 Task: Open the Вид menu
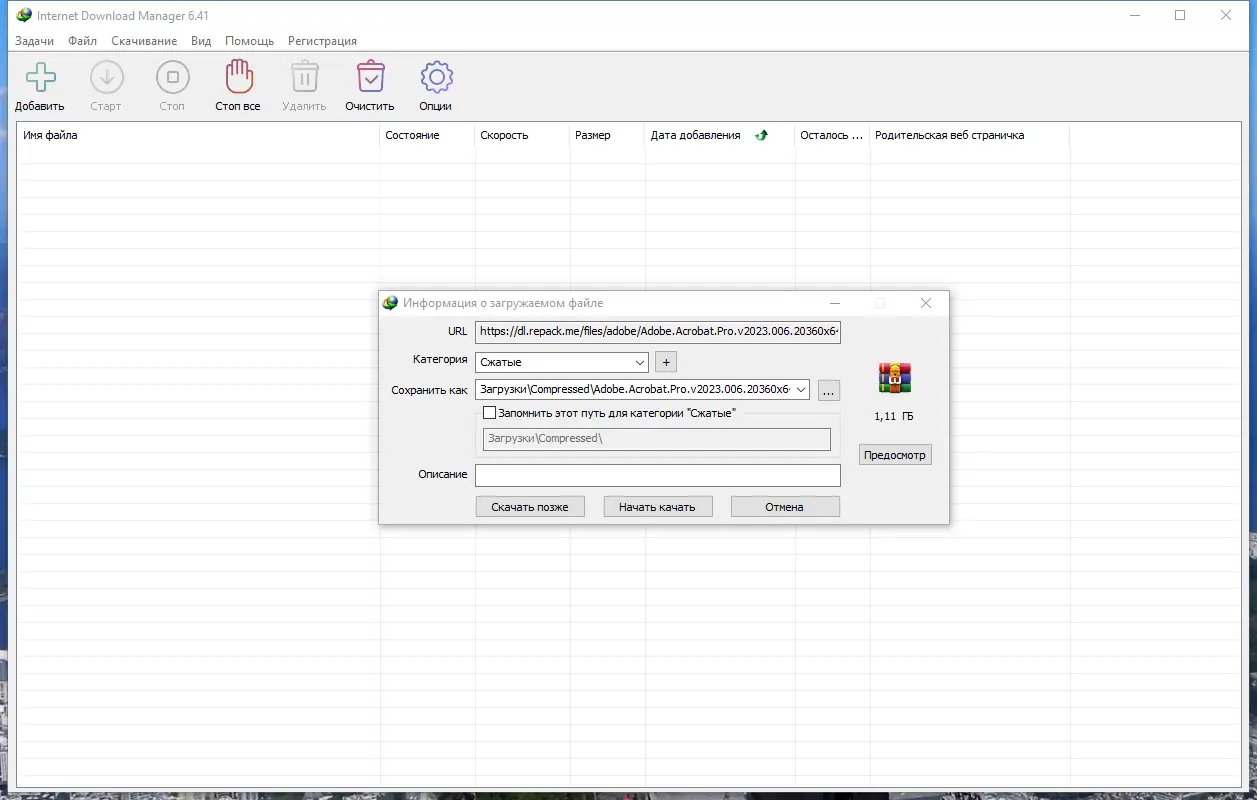201,41
